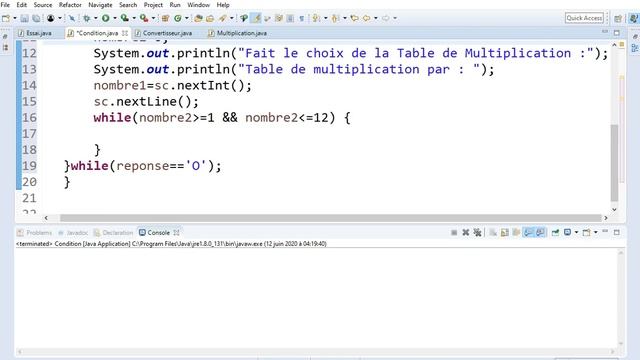640x360 pixels.
Task: Click the Open Type icon
Action: click(198, 18)
